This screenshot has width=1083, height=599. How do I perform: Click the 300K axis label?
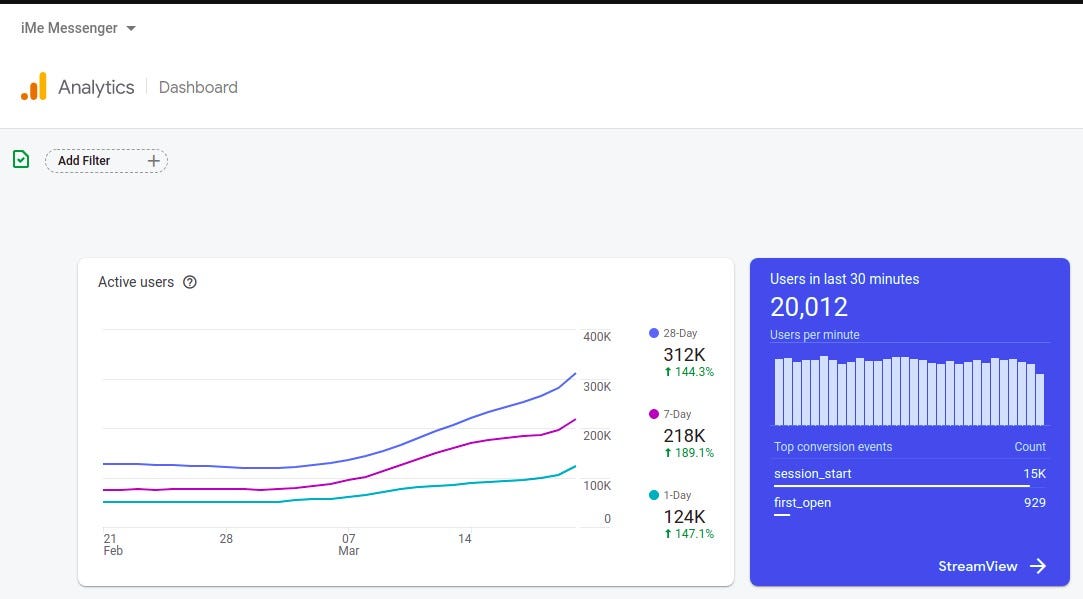click(x=597, y=387)
